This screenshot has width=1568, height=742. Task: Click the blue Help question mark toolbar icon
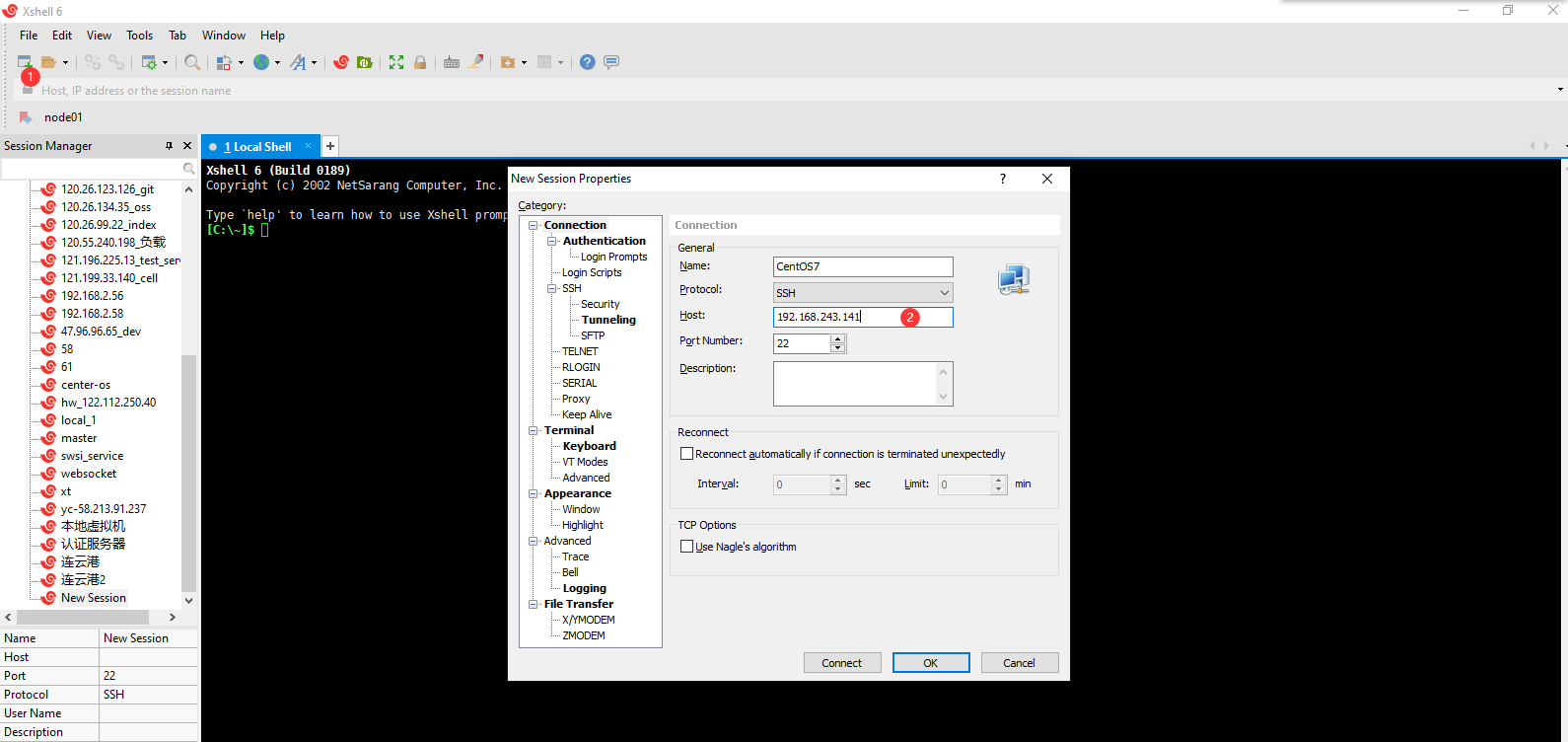[588, 62]
